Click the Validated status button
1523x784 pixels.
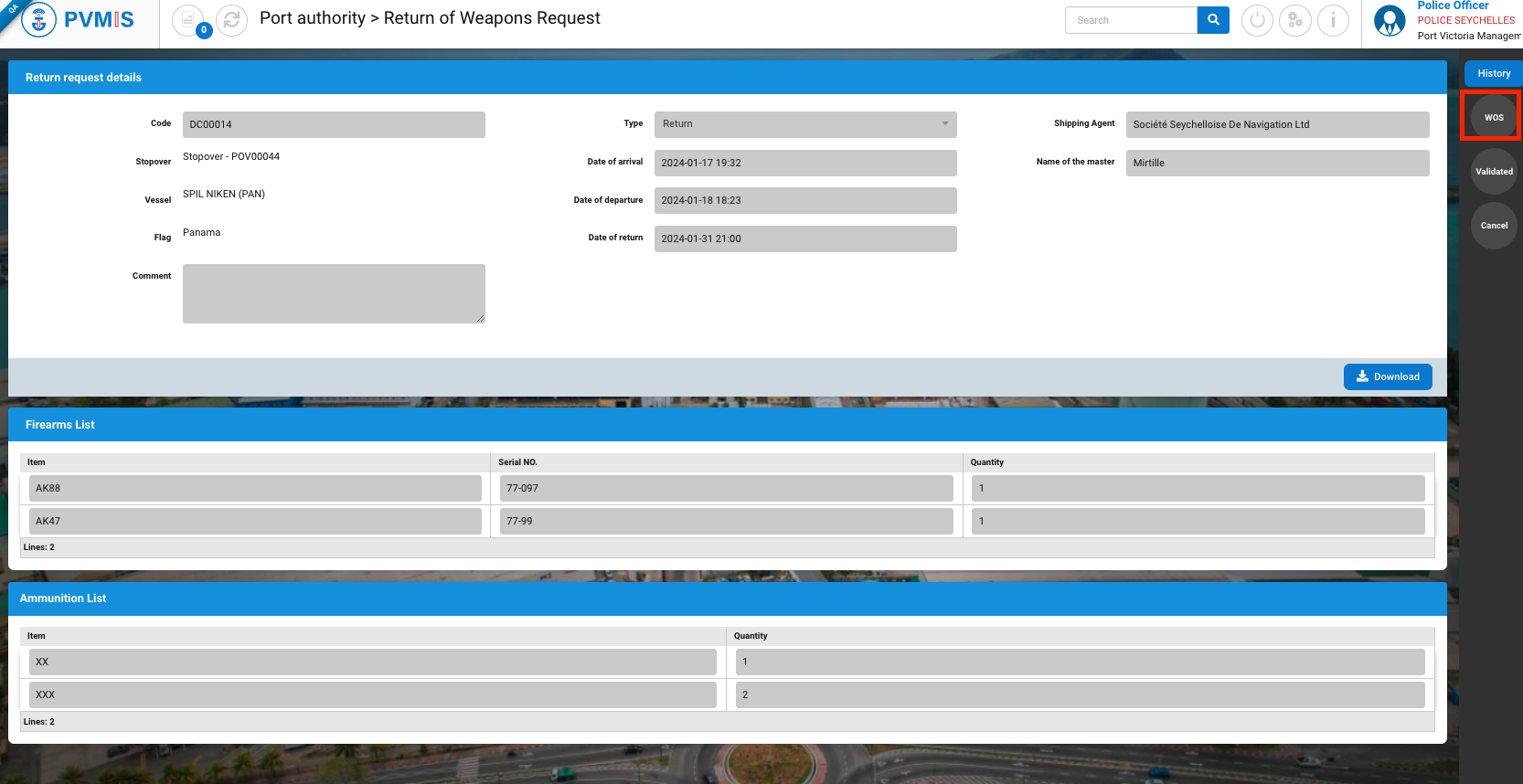[1494, 172]
